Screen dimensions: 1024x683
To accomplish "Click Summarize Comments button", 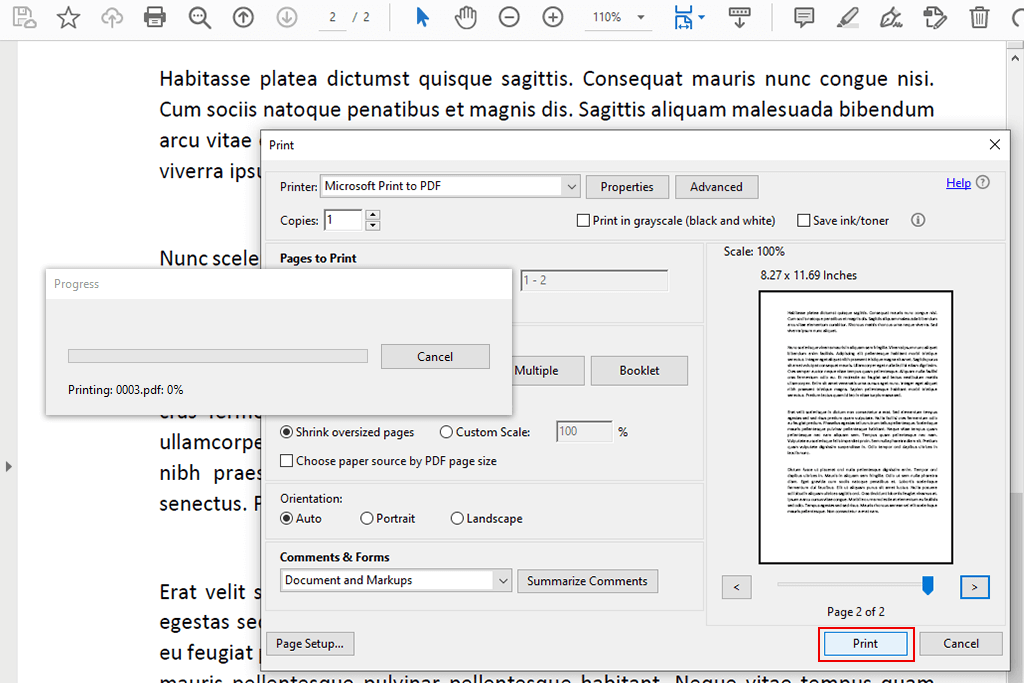I will pyautogui.click(x=587, y=580).
